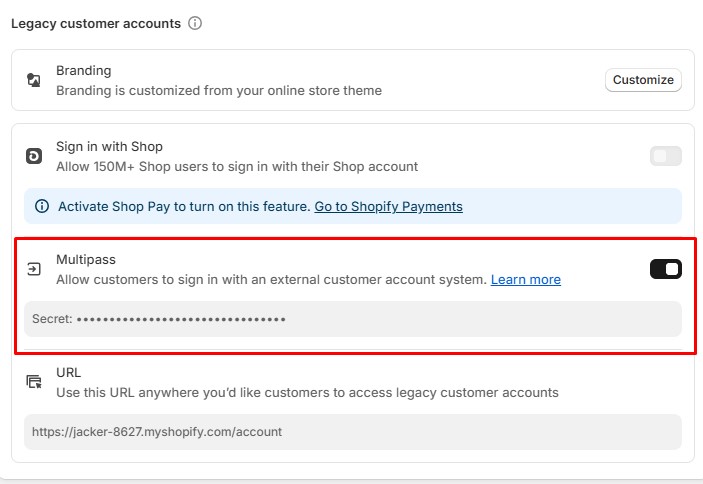703x484 pixels.
Task: Click the info icon beside Legacy customer accounts
Action: click(195, 23)
